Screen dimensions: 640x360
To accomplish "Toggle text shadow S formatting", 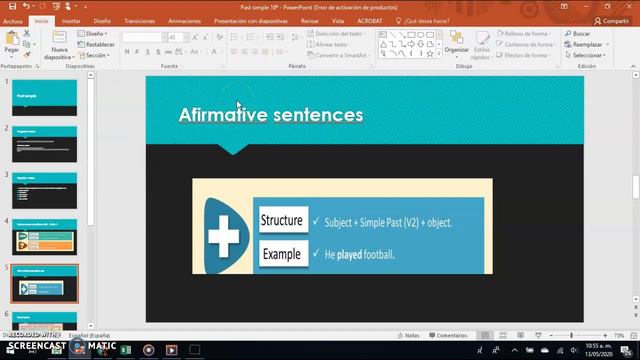I will [158, 52].
